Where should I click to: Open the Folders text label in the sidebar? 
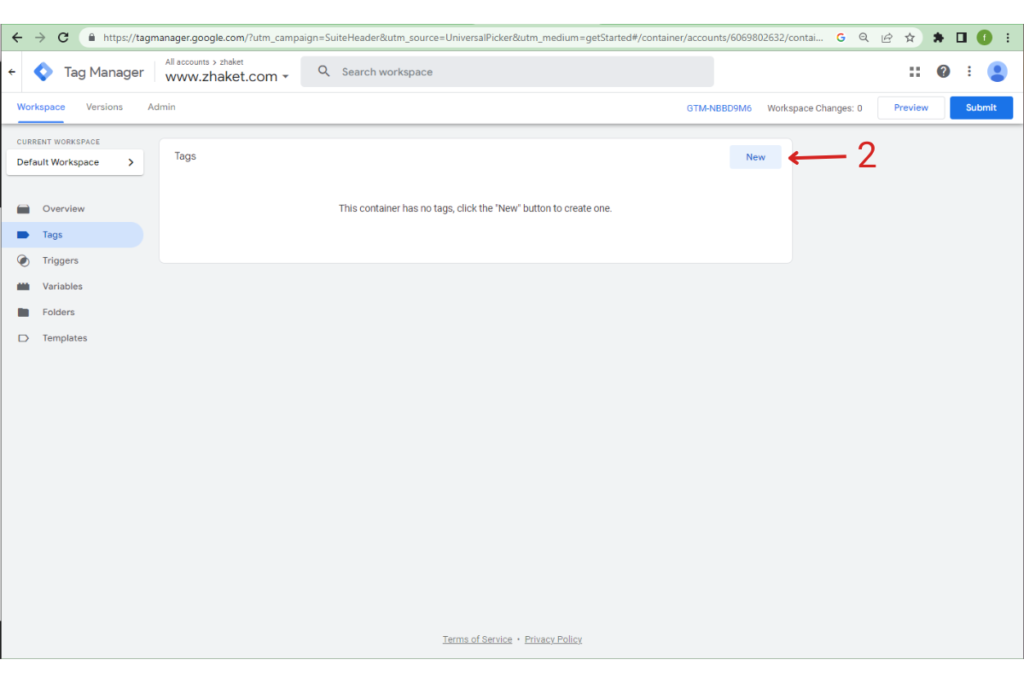tap(58, 312)
